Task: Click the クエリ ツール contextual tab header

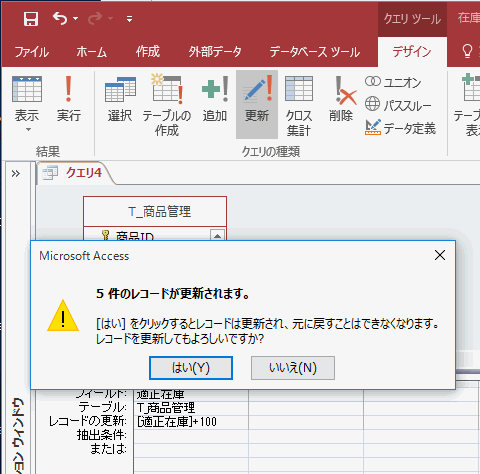Action: click(412, 19)
